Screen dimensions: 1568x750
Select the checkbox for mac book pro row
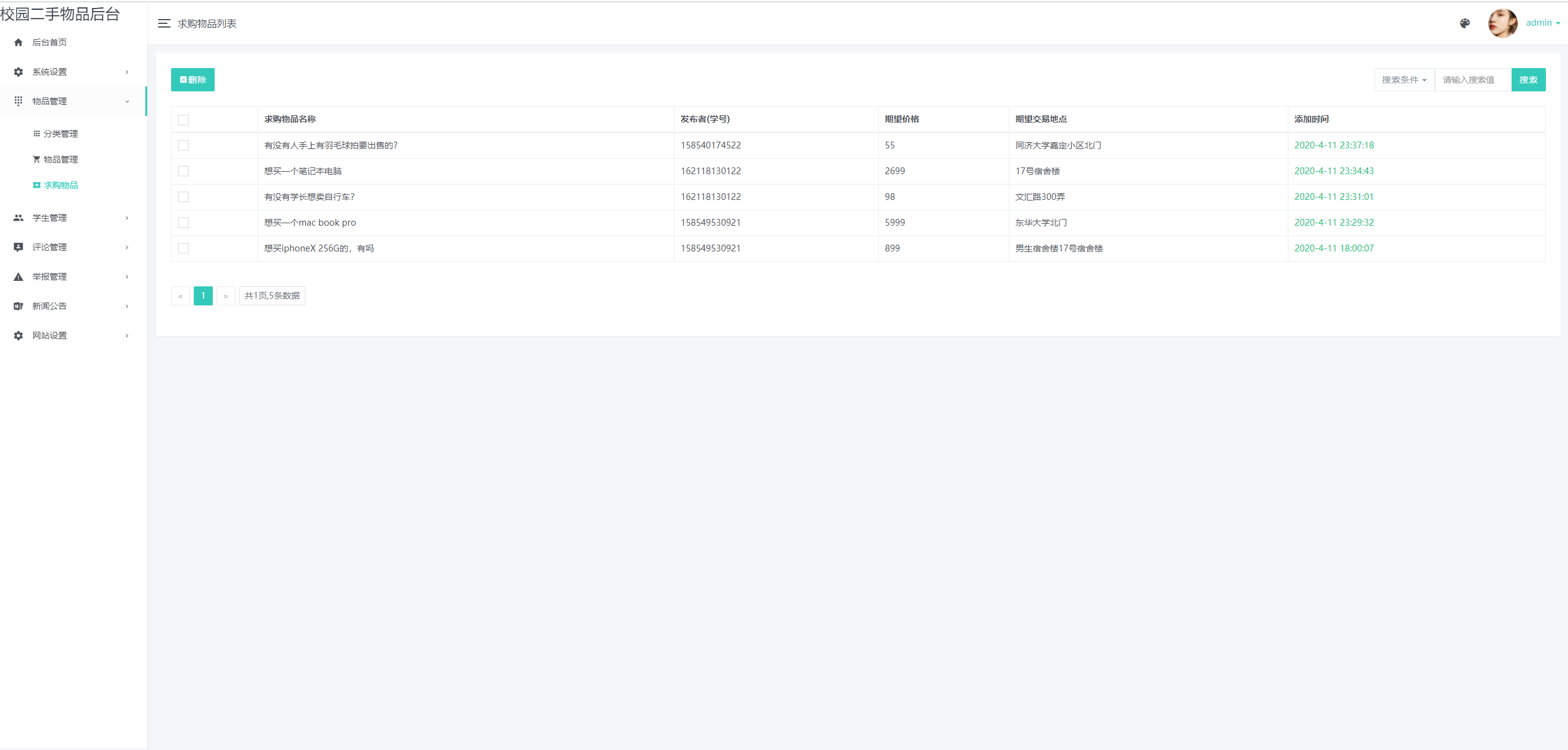183,223
